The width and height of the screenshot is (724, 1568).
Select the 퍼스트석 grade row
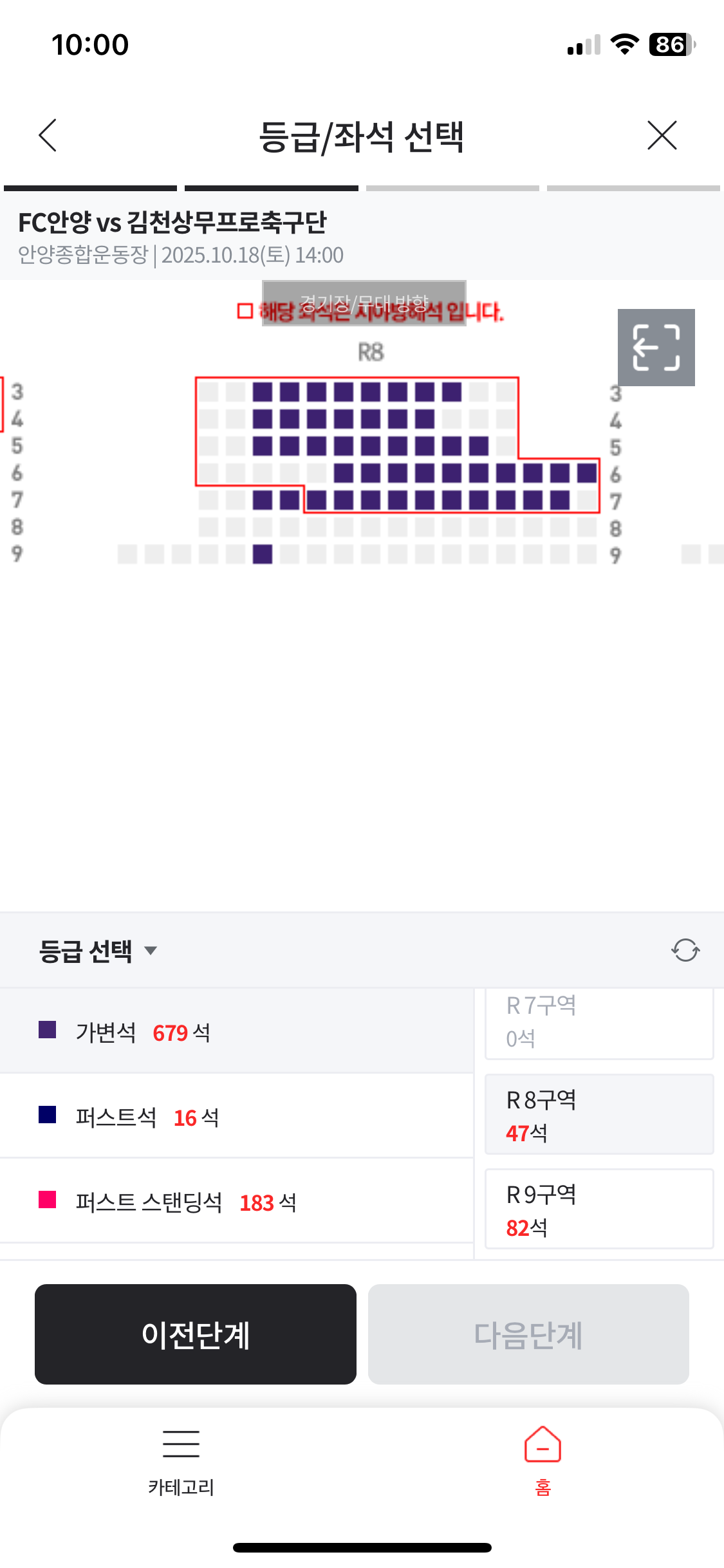[x=237, y=1117]
